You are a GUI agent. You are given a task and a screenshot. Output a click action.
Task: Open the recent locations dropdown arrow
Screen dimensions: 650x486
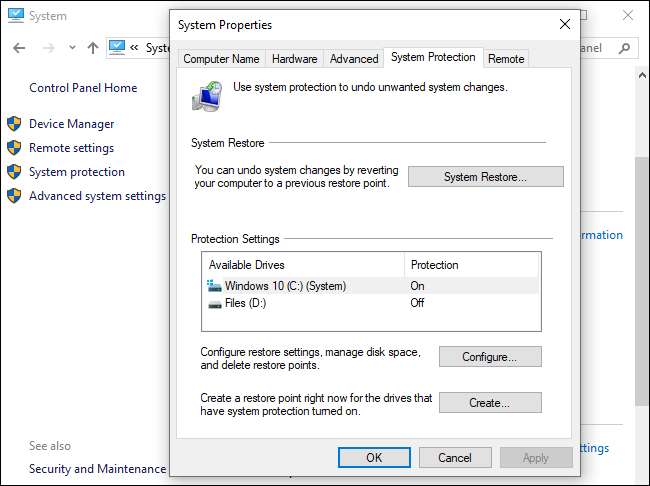(x=71, y=48)
